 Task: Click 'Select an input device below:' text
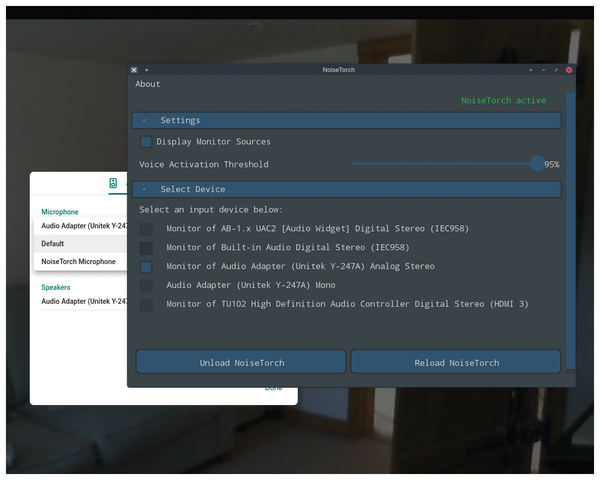click(x=211, y=209)
